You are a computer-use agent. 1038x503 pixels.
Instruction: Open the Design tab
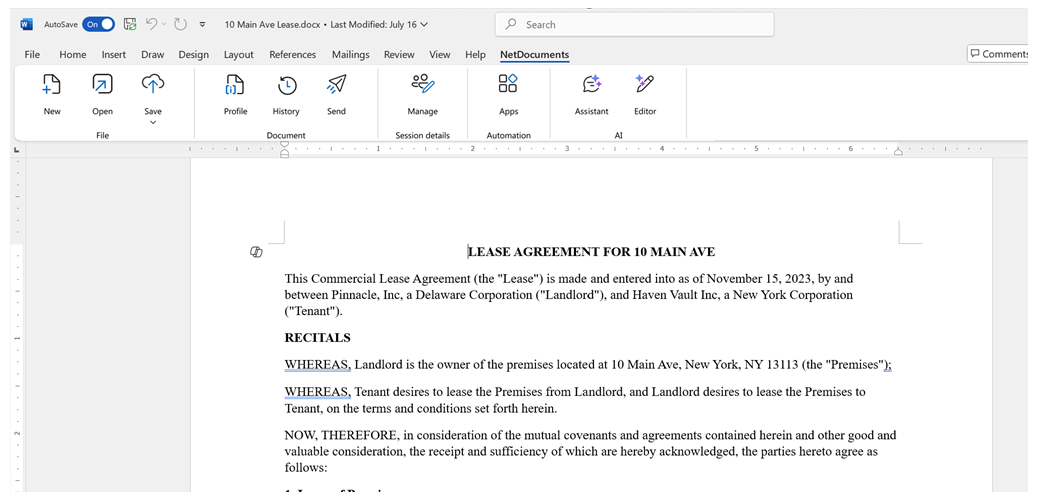point(193,55)
